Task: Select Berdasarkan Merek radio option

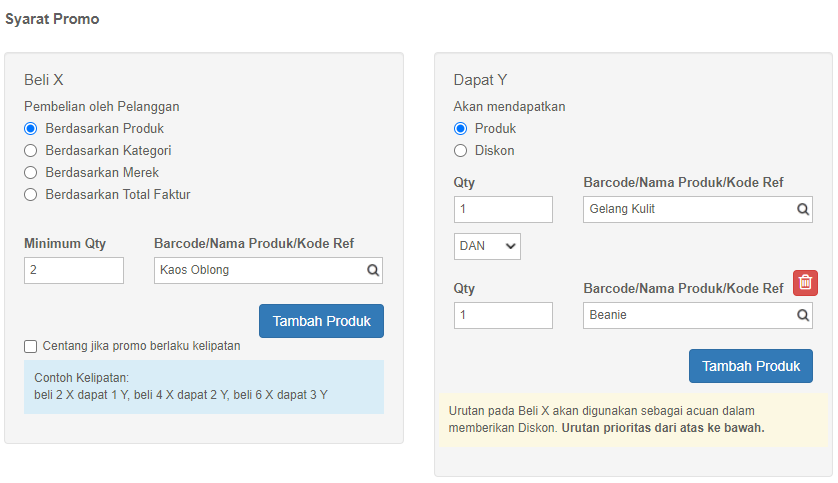Action: click(x=30, y=173)
